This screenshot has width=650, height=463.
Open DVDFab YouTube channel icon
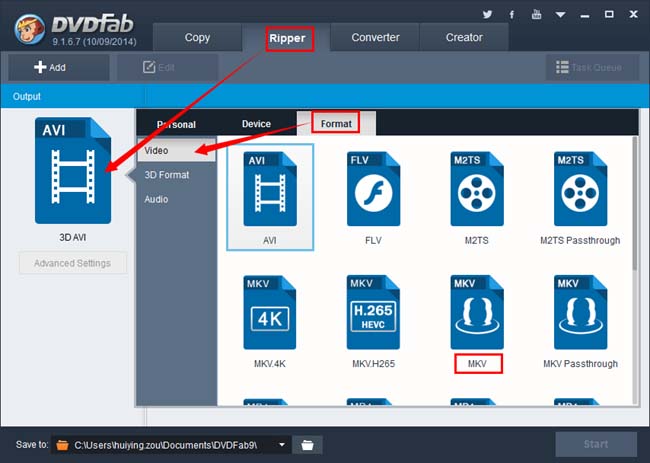pos(536,15)
